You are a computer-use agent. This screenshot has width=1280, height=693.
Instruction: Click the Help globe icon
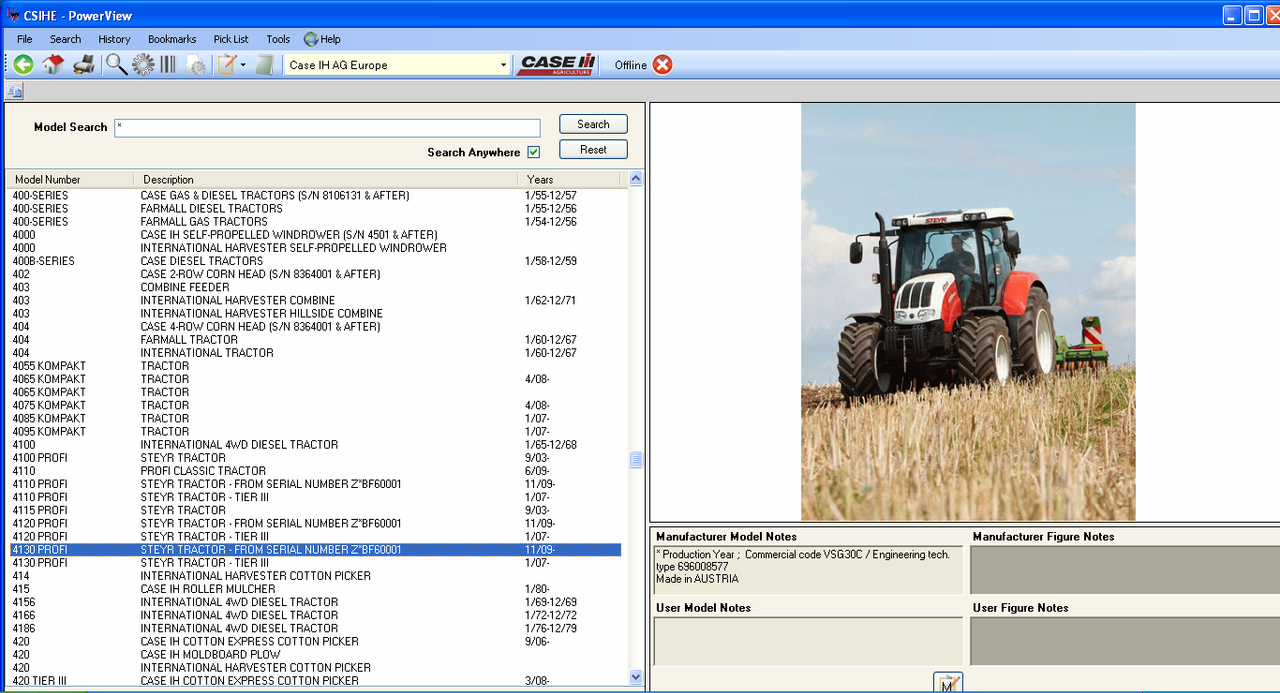click(x=311, y=39)
